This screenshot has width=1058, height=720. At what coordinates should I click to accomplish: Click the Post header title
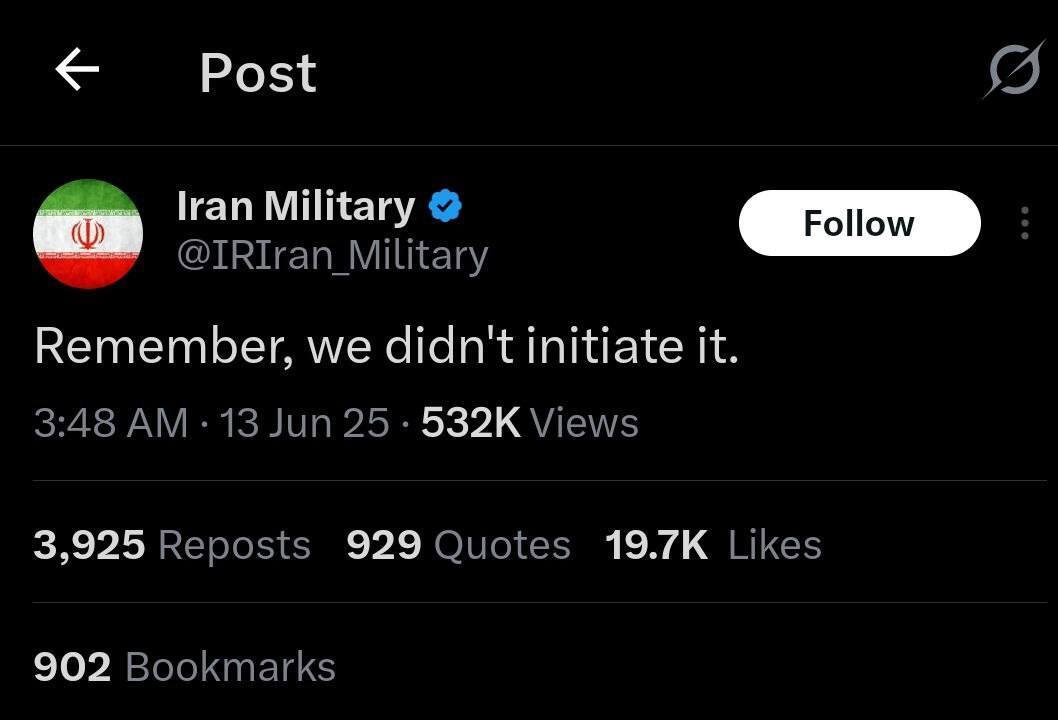click(258, 73)
